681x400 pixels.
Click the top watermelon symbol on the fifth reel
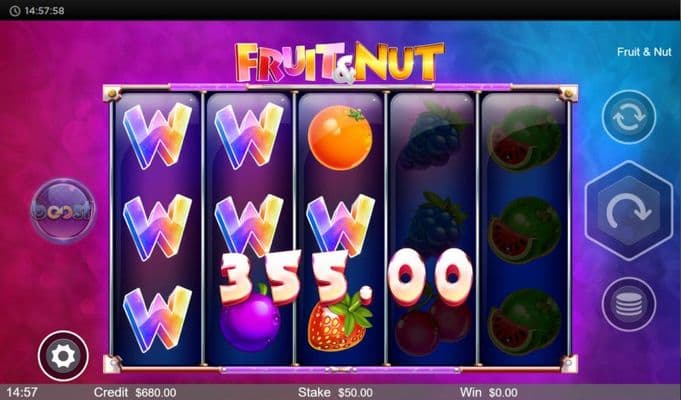point(525,138)
